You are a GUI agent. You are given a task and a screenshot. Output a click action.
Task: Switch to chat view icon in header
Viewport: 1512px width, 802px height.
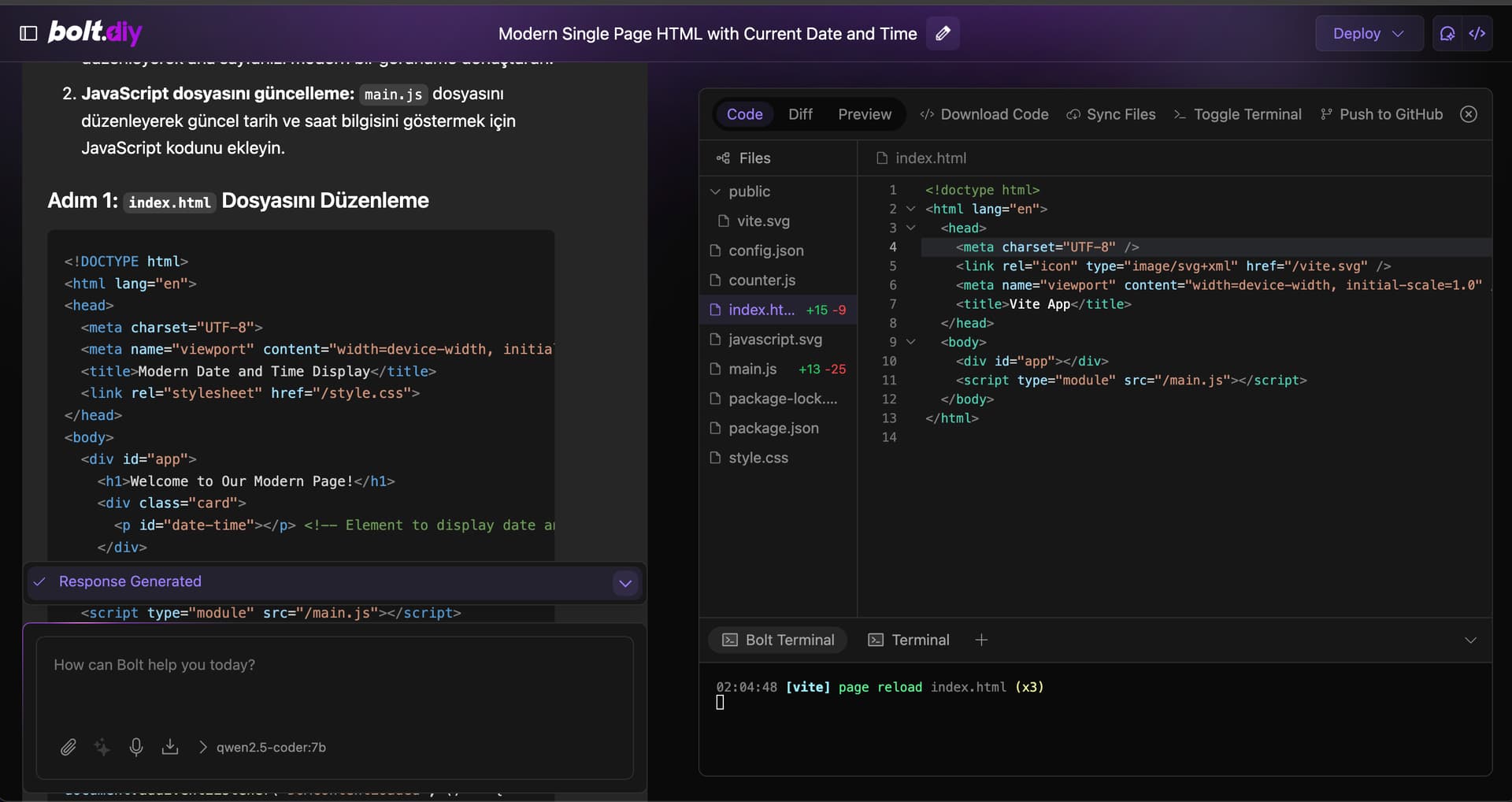(x=1447, y=33)
